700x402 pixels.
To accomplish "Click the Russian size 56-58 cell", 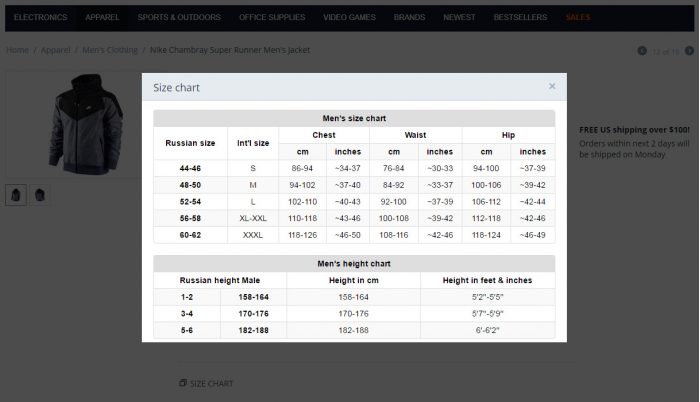I will tap(190, 218).
